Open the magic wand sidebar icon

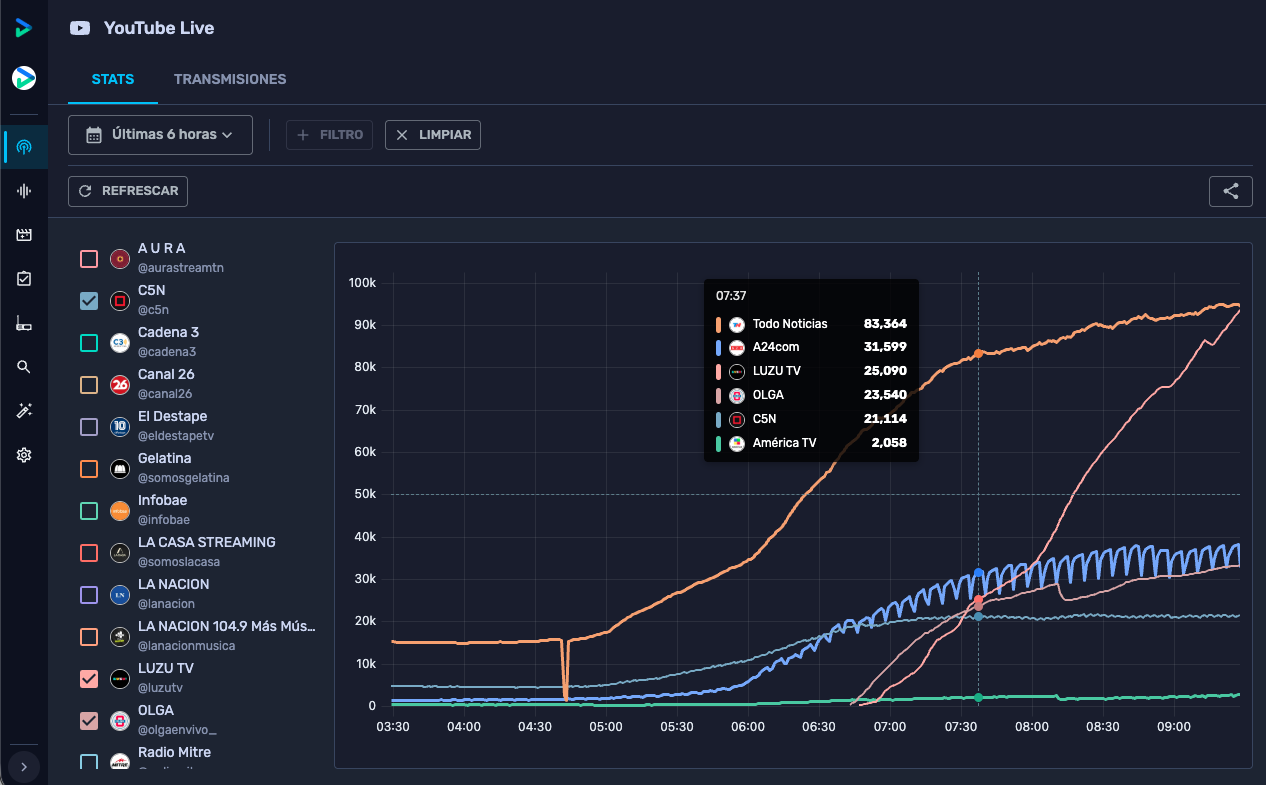[24, 411]
